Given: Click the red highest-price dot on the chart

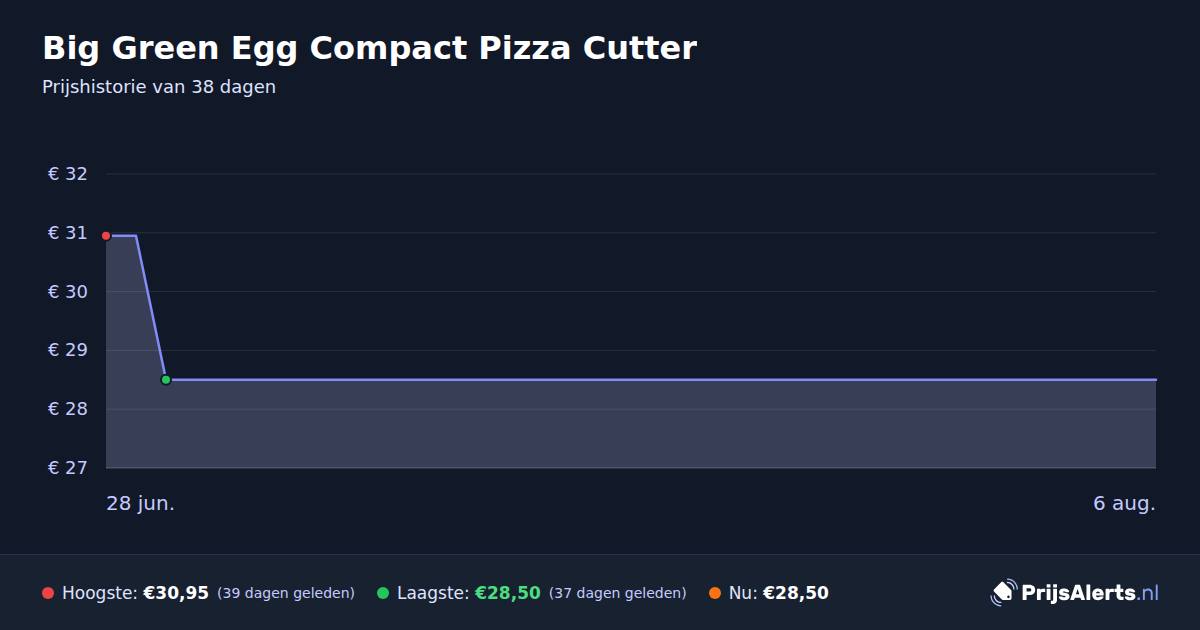Looking at the screenshot, I should coord(106,236).
